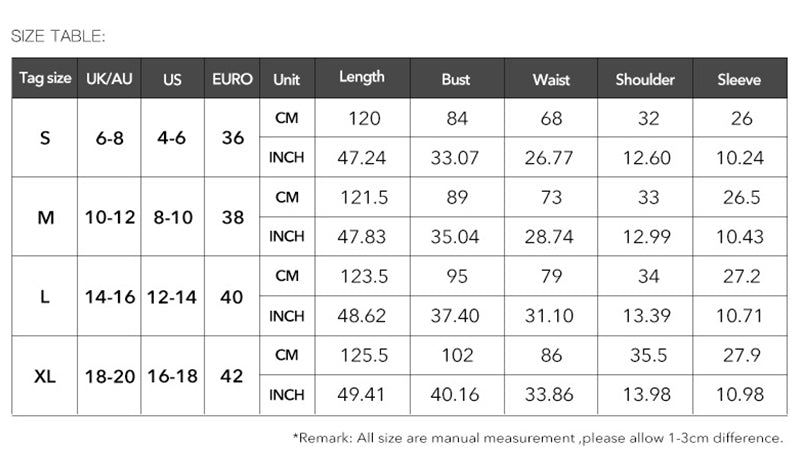800x465 pixels.
Task: Click EURO size 38 cell
Action: (232, 217)
